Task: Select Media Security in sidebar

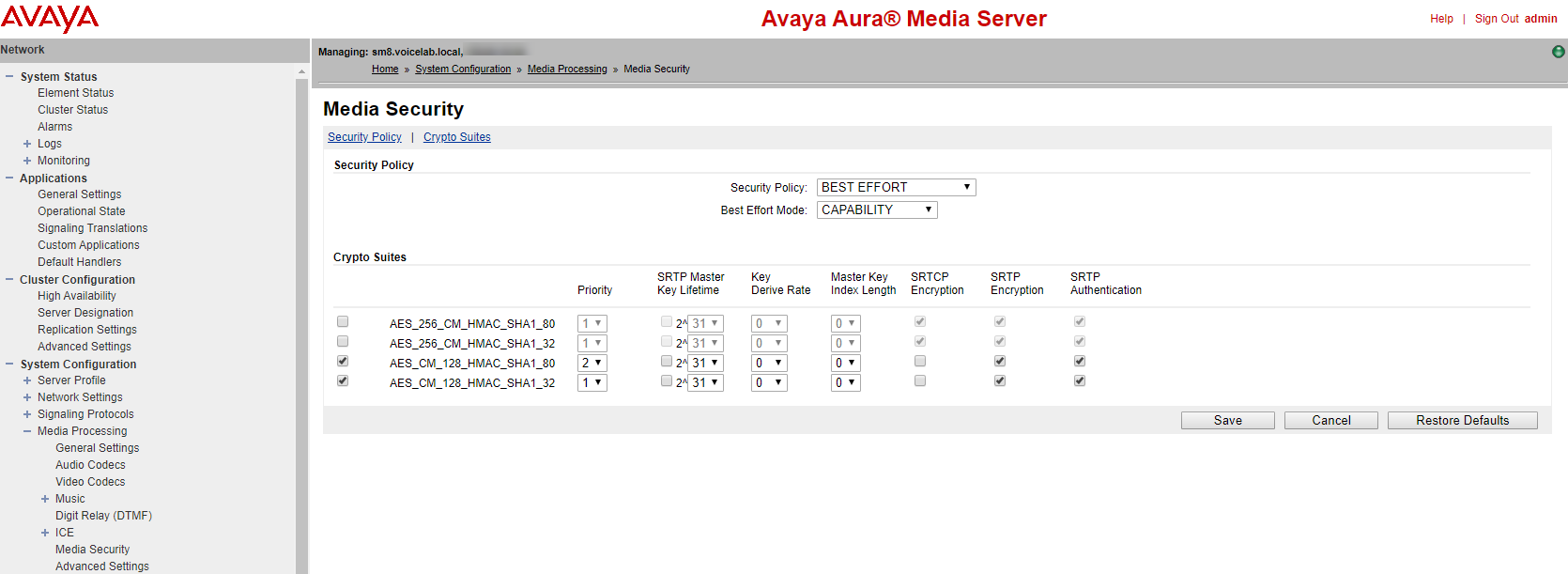Action: [x=92, y=550]
